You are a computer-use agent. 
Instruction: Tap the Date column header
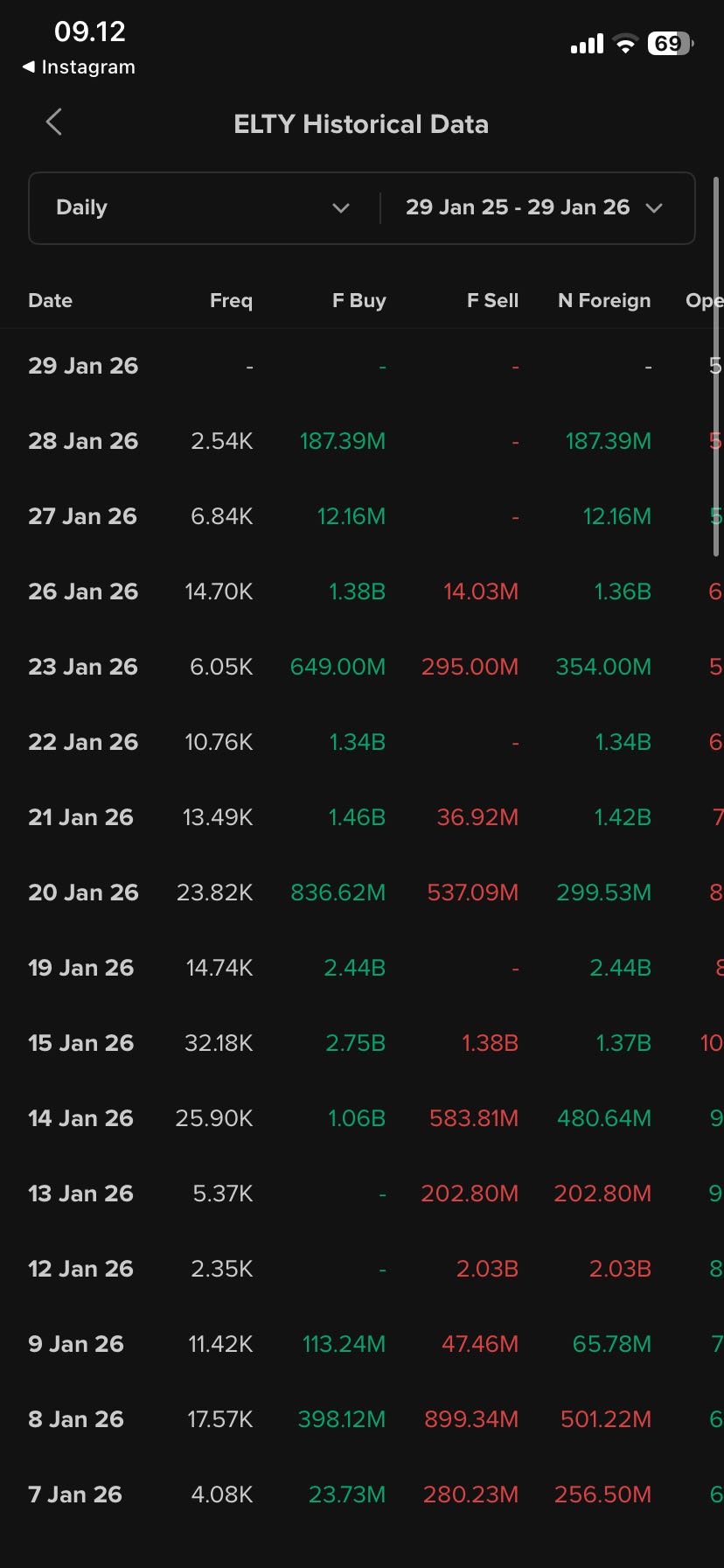[x=50, y=301]
